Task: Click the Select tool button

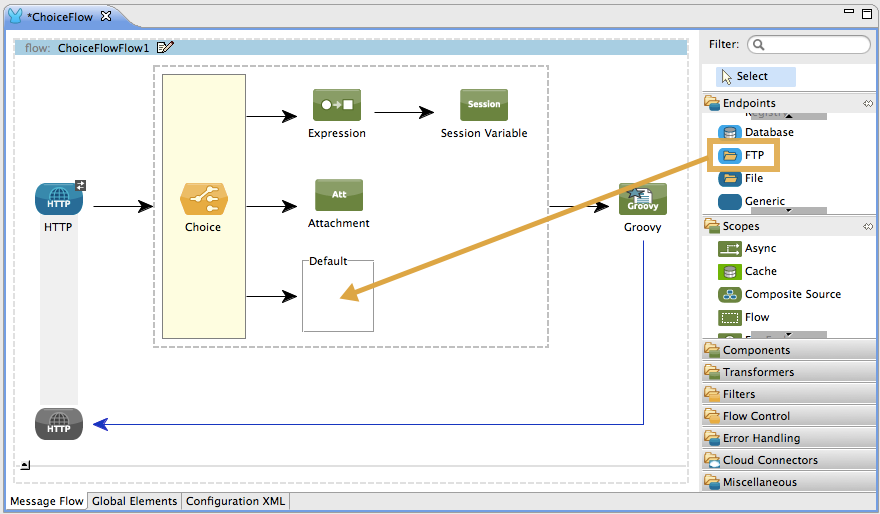Action: (x=755, y=76)
